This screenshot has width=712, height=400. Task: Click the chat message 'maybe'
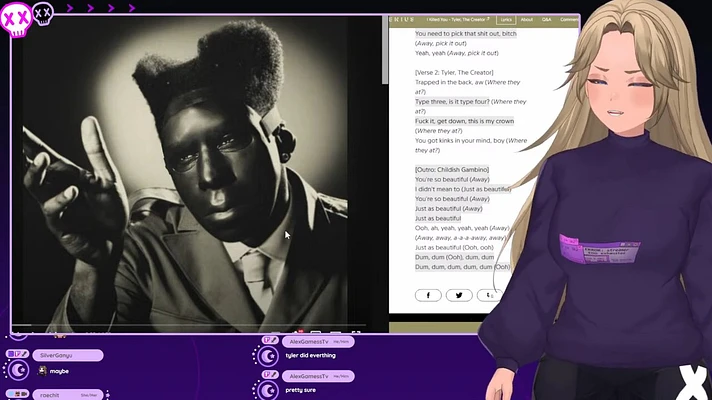(59, 371)
